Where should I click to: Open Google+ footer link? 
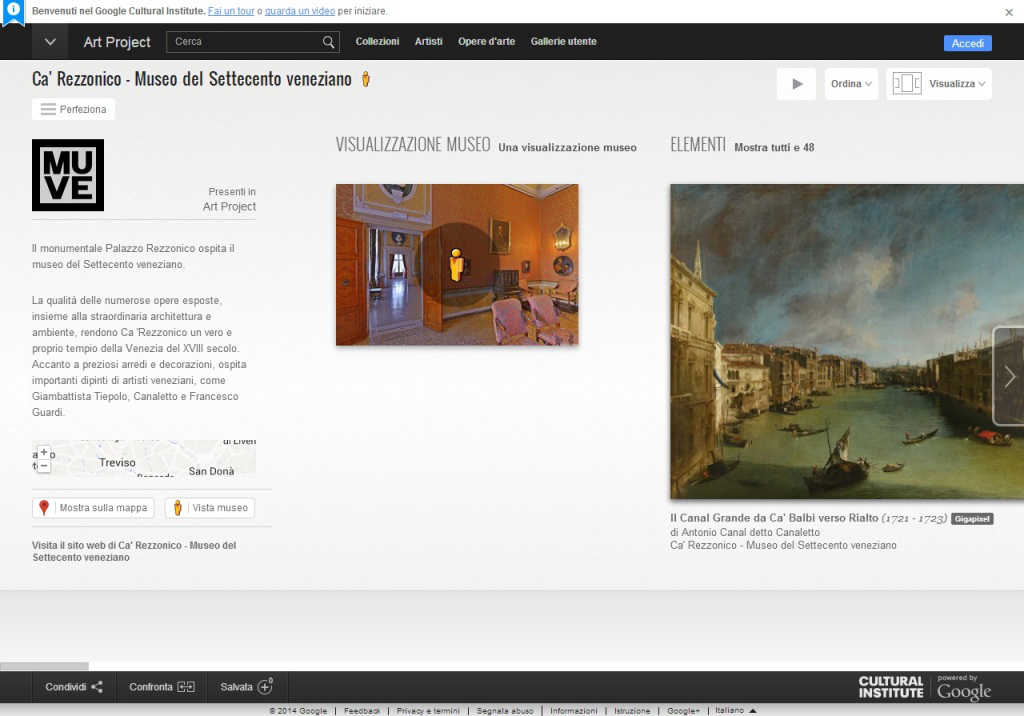(683, 711)
